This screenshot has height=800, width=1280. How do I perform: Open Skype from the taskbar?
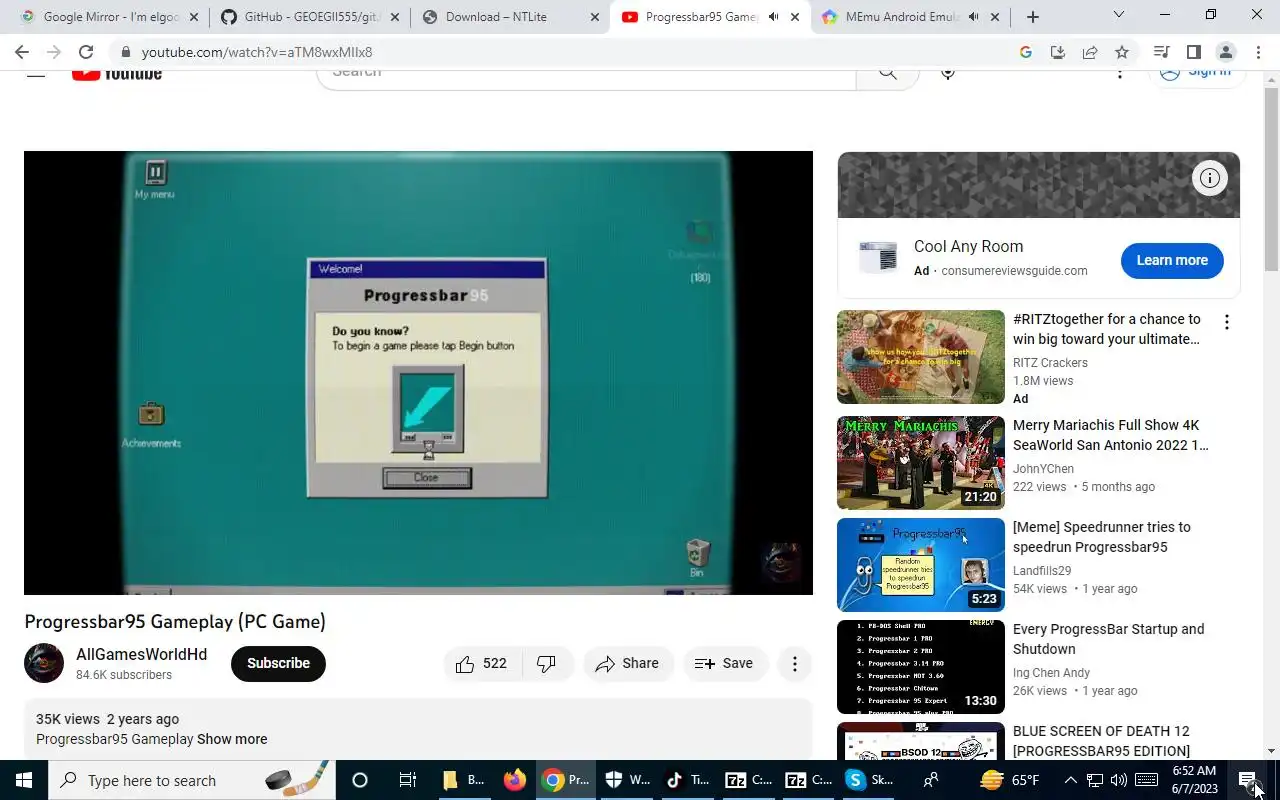coord(870,780)
